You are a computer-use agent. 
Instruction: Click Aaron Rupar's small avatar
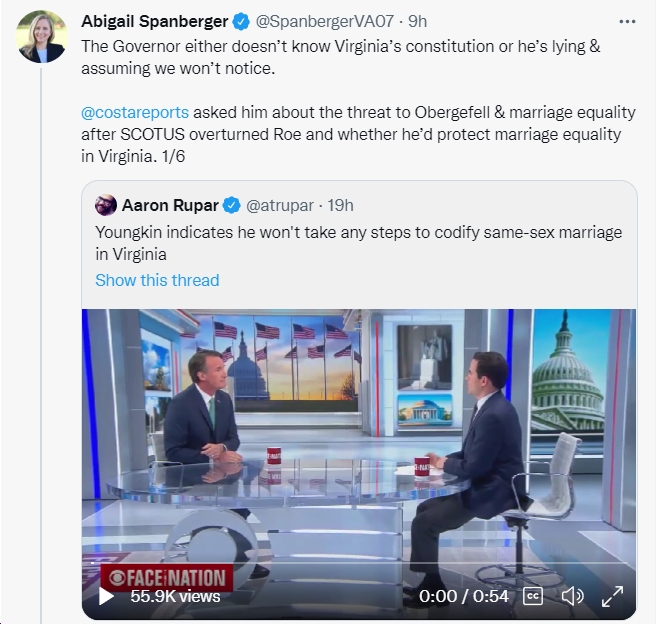point(106,205)
